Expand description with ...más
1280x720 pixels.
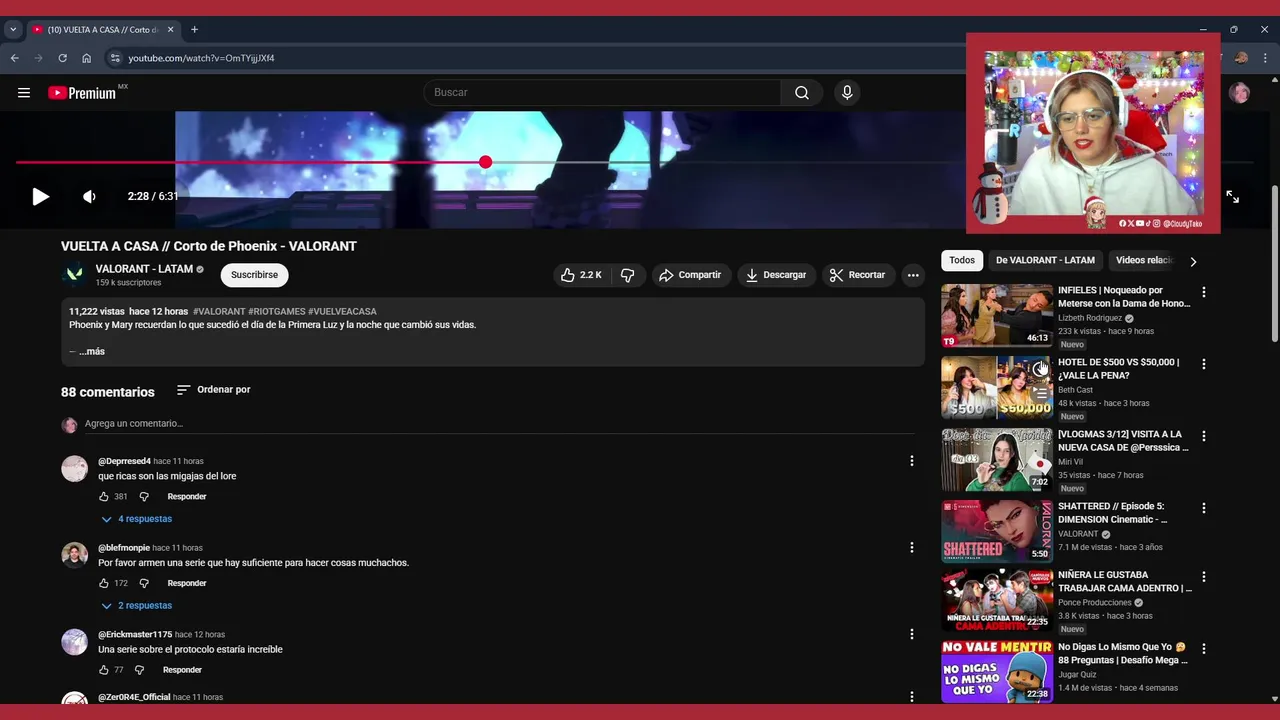coord(91,351)
